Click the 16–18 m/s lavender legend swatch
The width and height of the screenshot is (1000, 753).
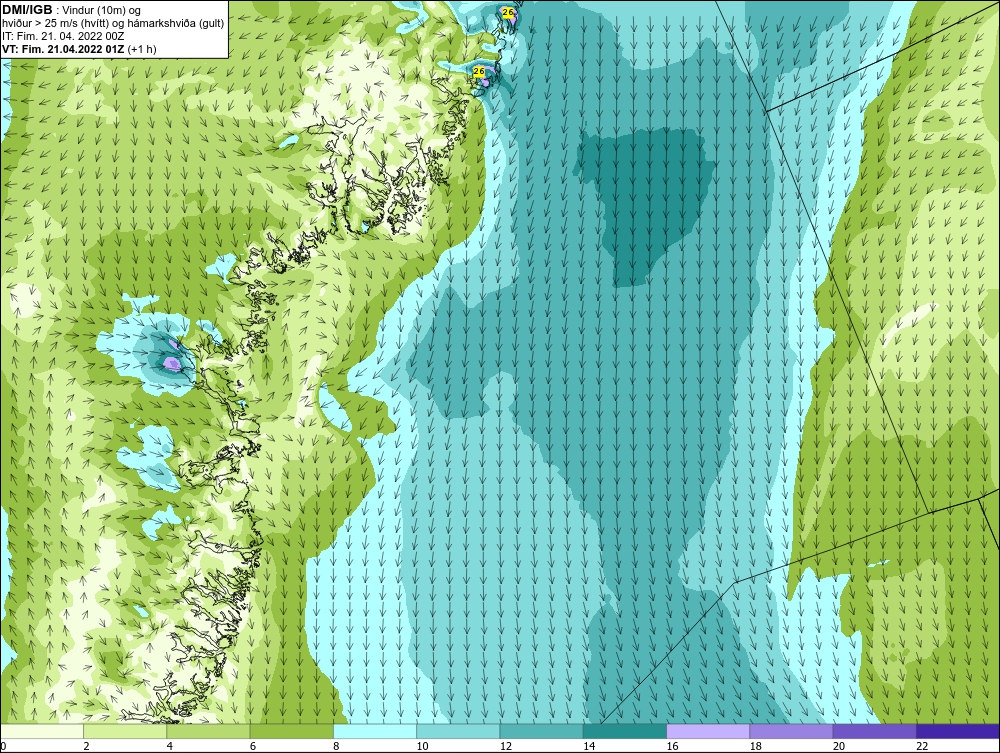point(708,731)
